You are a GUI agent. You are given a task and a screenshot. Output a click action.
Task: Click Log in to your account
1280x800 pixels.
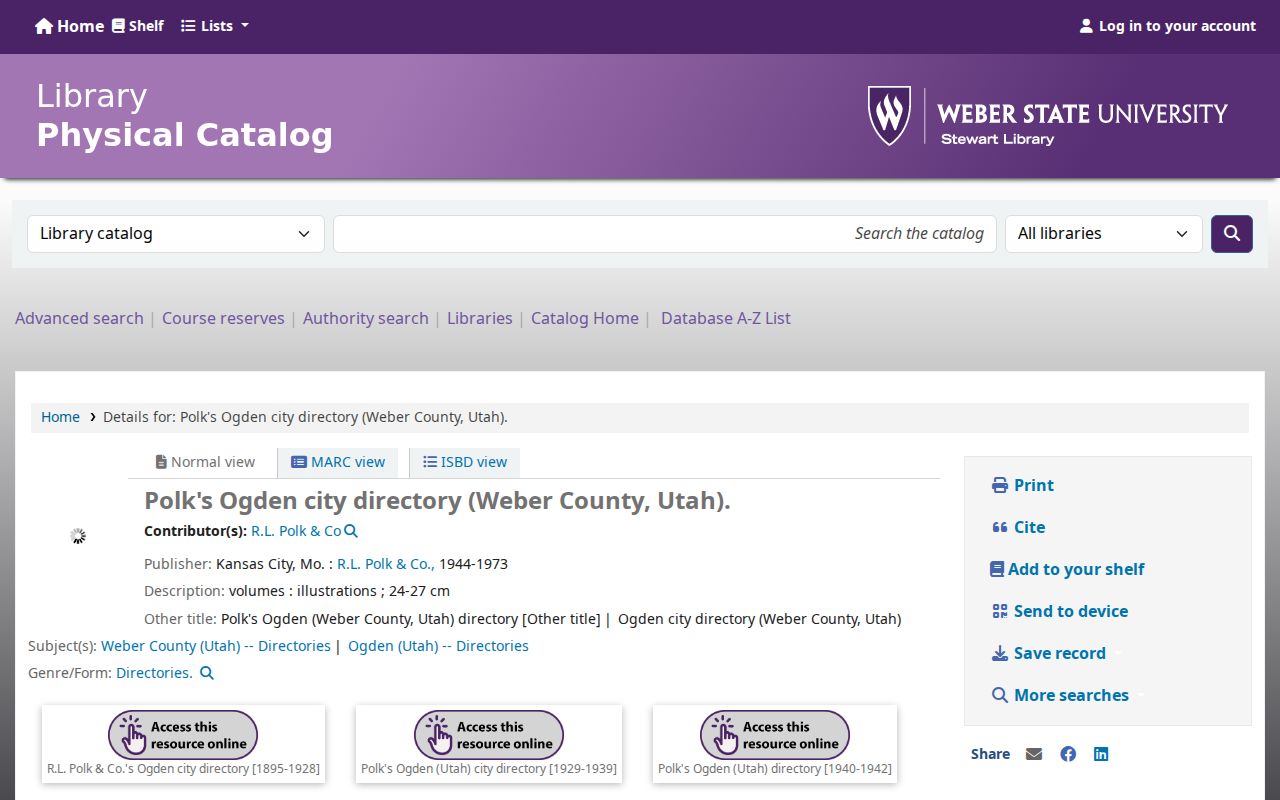point(1167,26)
